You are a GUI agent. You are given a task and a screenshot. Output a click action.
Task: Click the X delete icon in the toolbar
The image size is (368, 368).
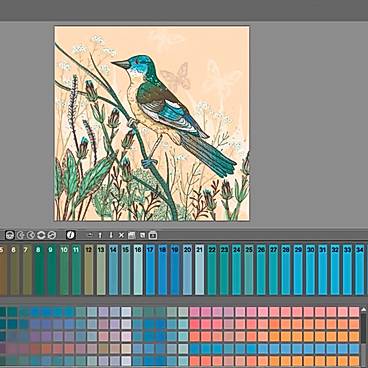pos(121,235)
